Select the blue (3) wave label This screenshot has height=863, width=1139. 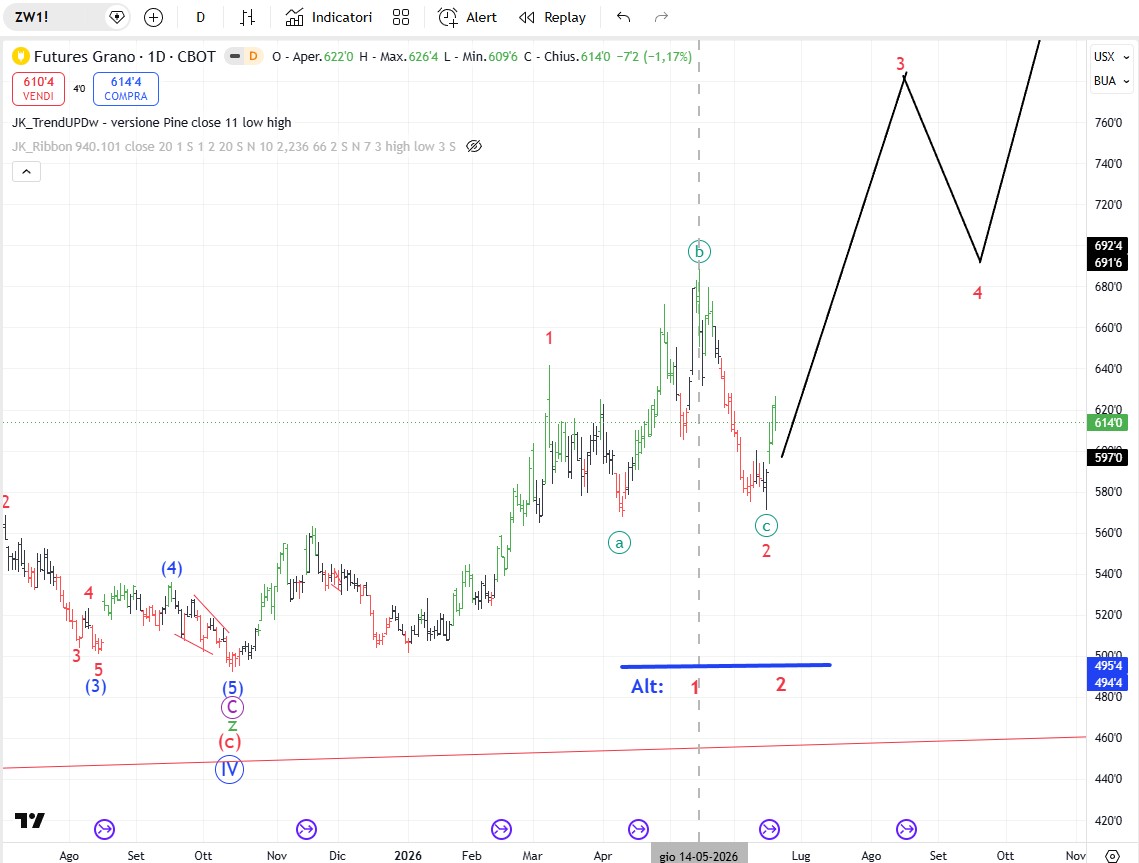[96, 686]
